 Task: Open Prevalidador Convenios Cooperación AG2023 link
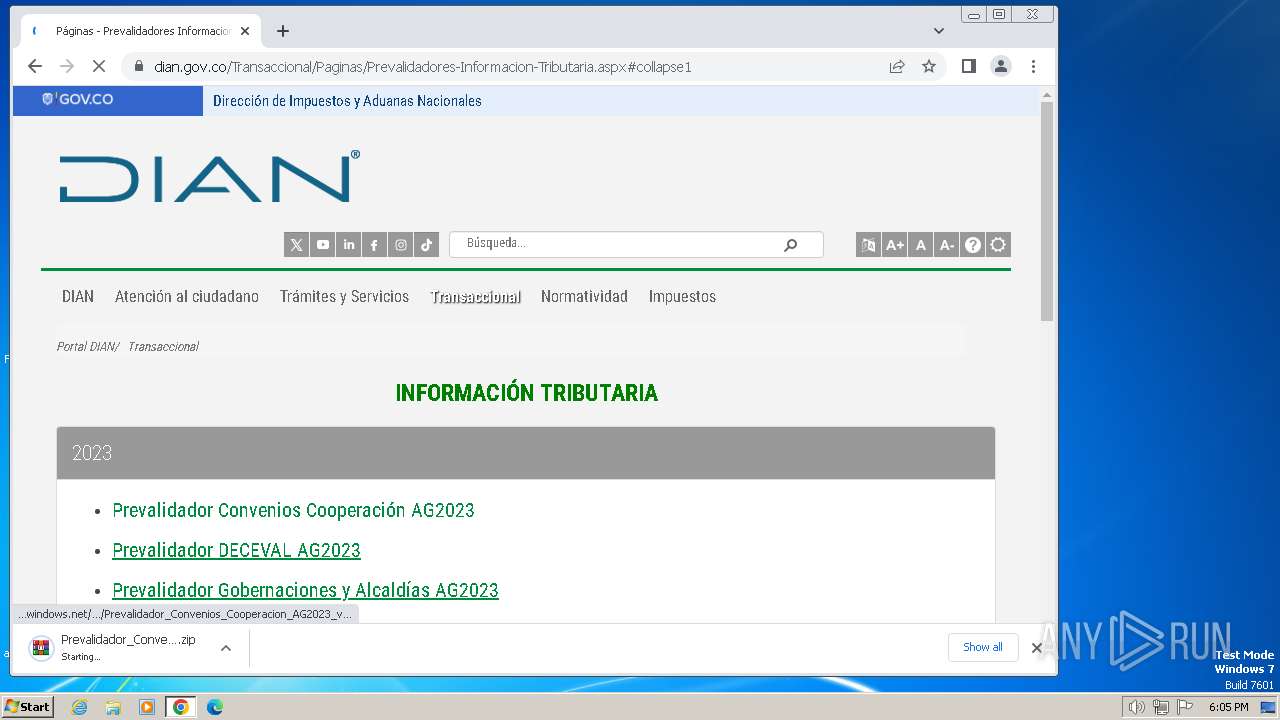pyautogui.click(x=293, y=510)
